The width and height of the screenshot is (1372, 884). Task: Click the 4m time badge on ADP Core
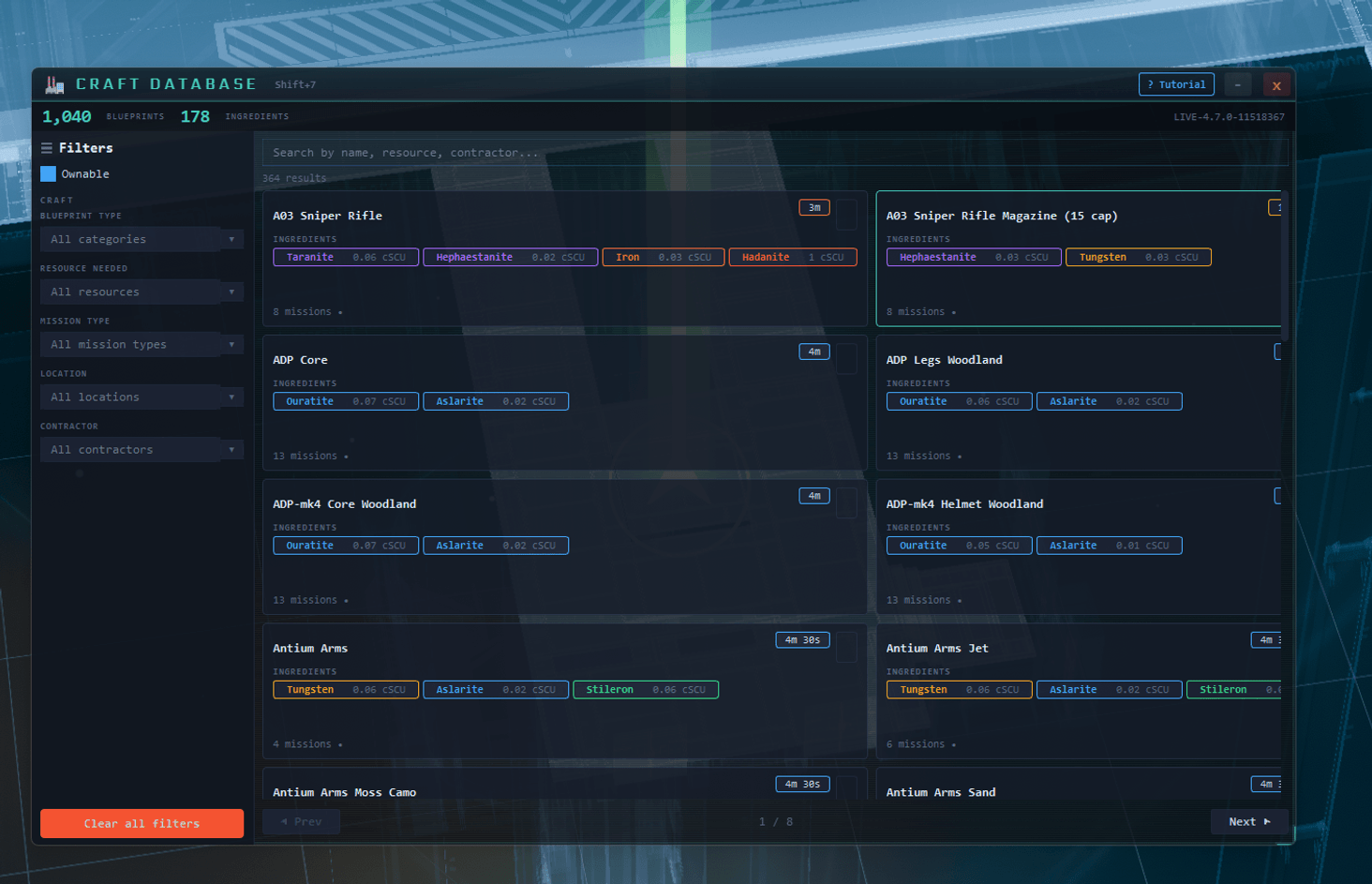point(814,352)
